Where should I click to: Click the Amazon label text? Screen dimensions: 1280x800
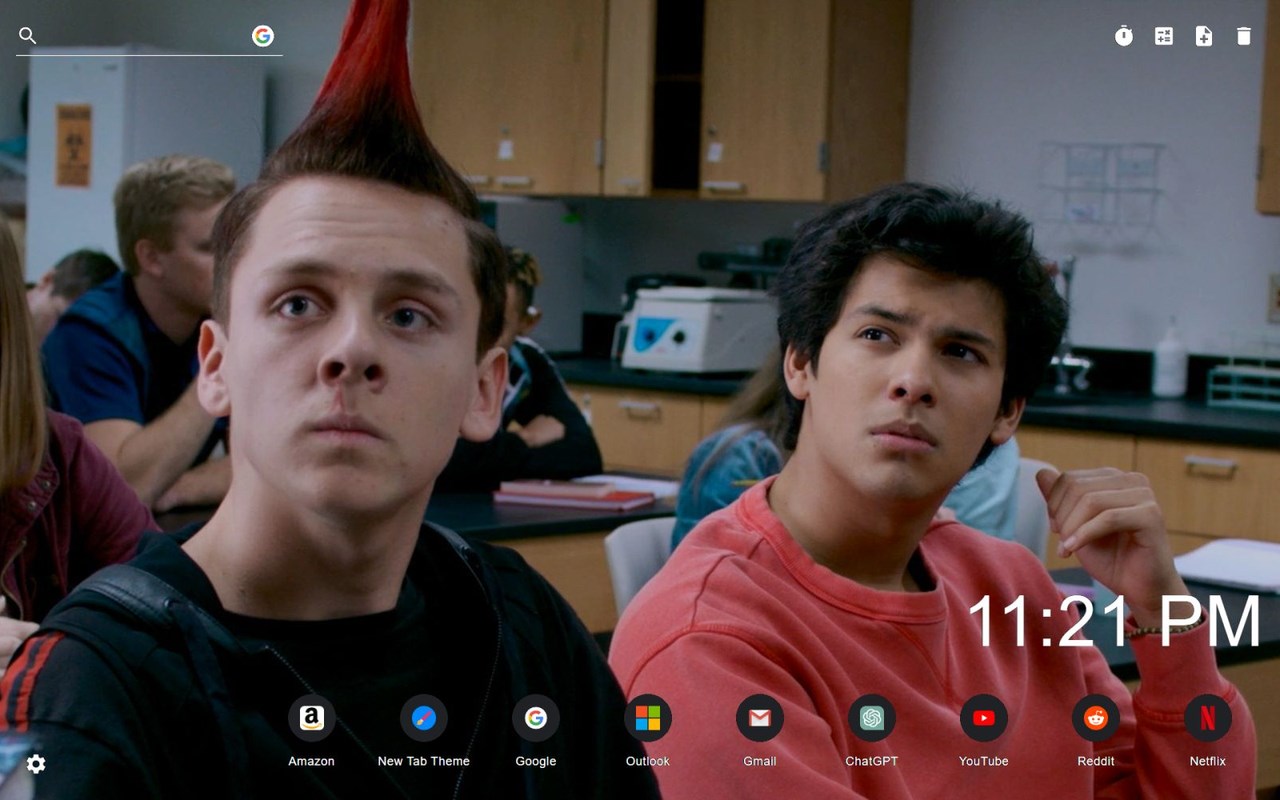(311, 761)
